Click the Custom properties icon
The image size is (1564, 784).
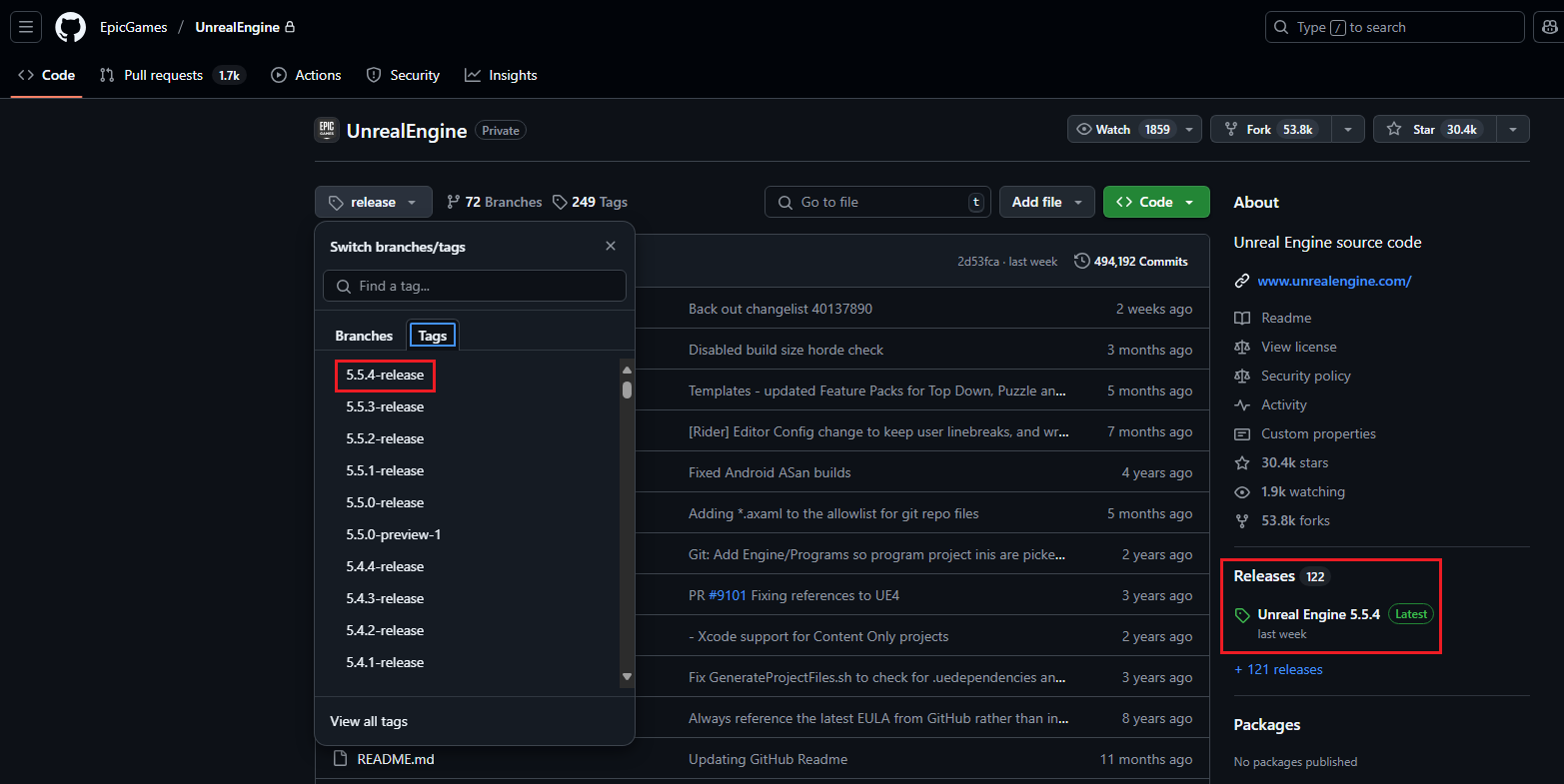pos(1242,433)
